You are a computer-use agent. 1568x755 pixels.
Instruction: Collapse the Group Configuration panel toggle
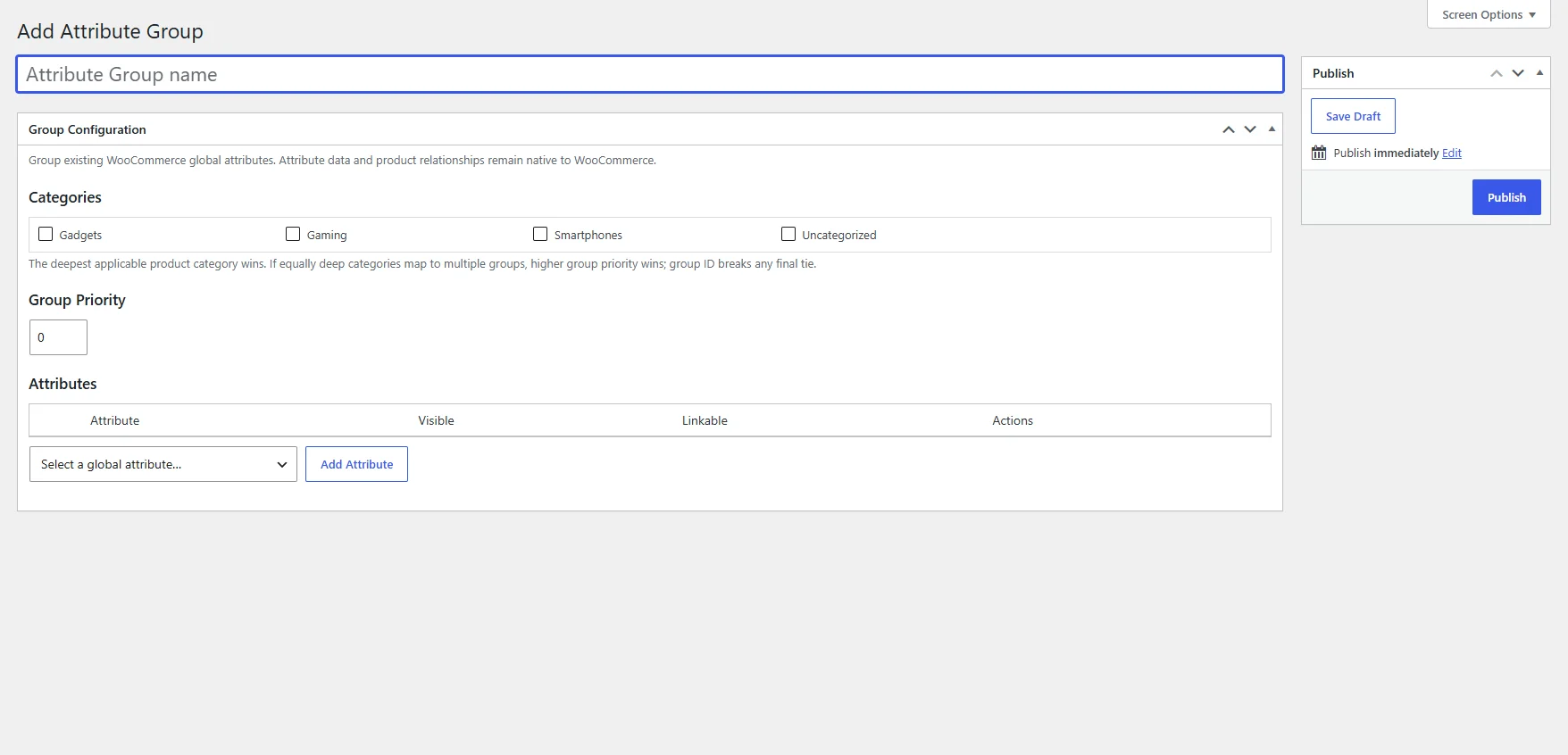coord(1272,129)
